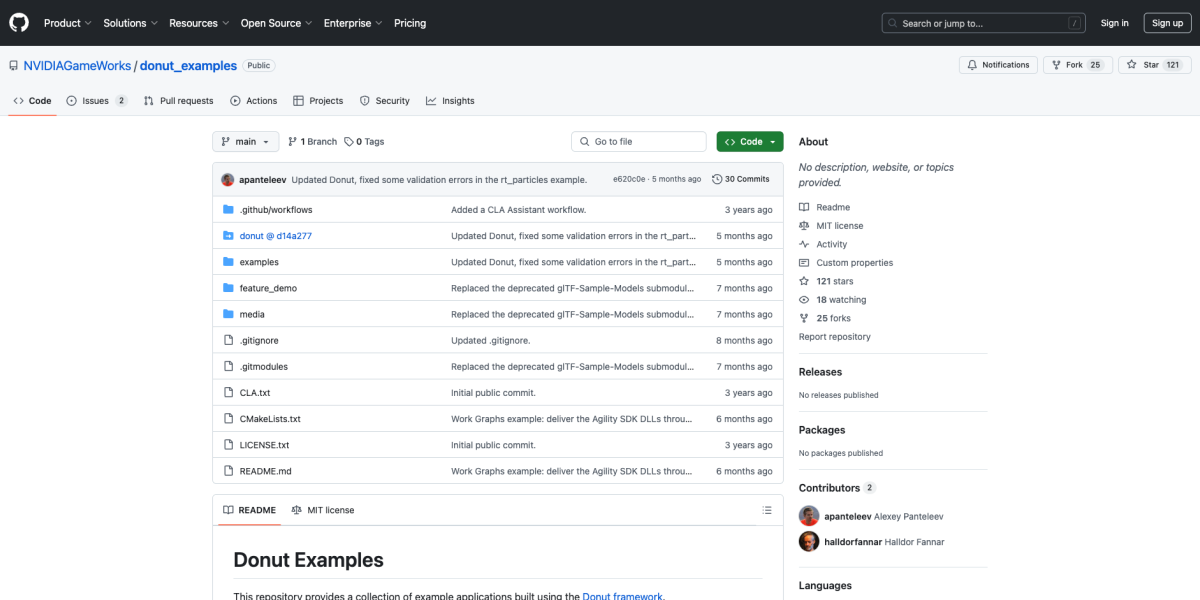Switch to the Issues tab
The image size is (1200, 600).
[96, 101]
